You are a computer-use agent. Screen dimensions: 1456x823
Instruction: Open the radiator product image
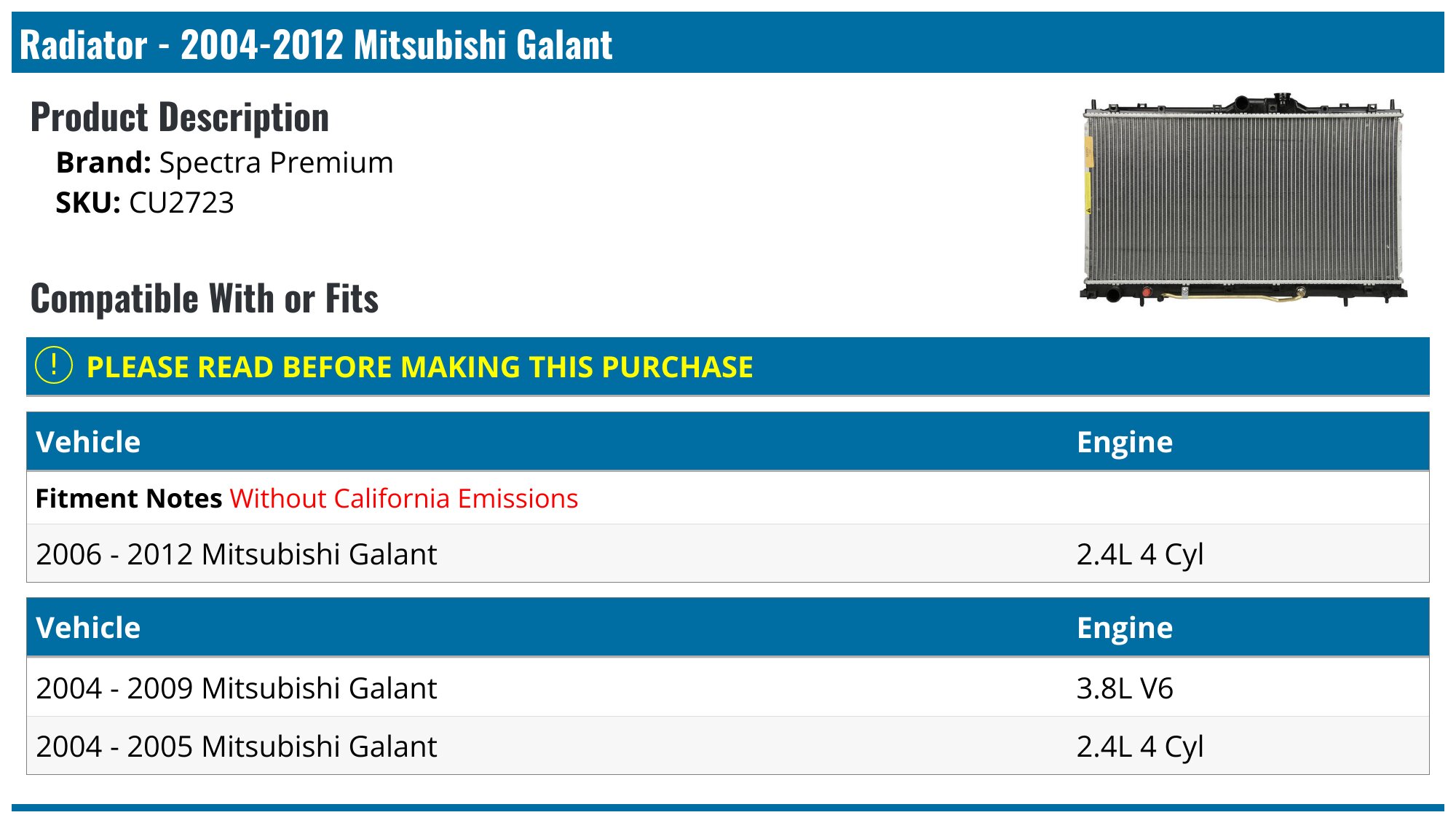(1243, 199)
